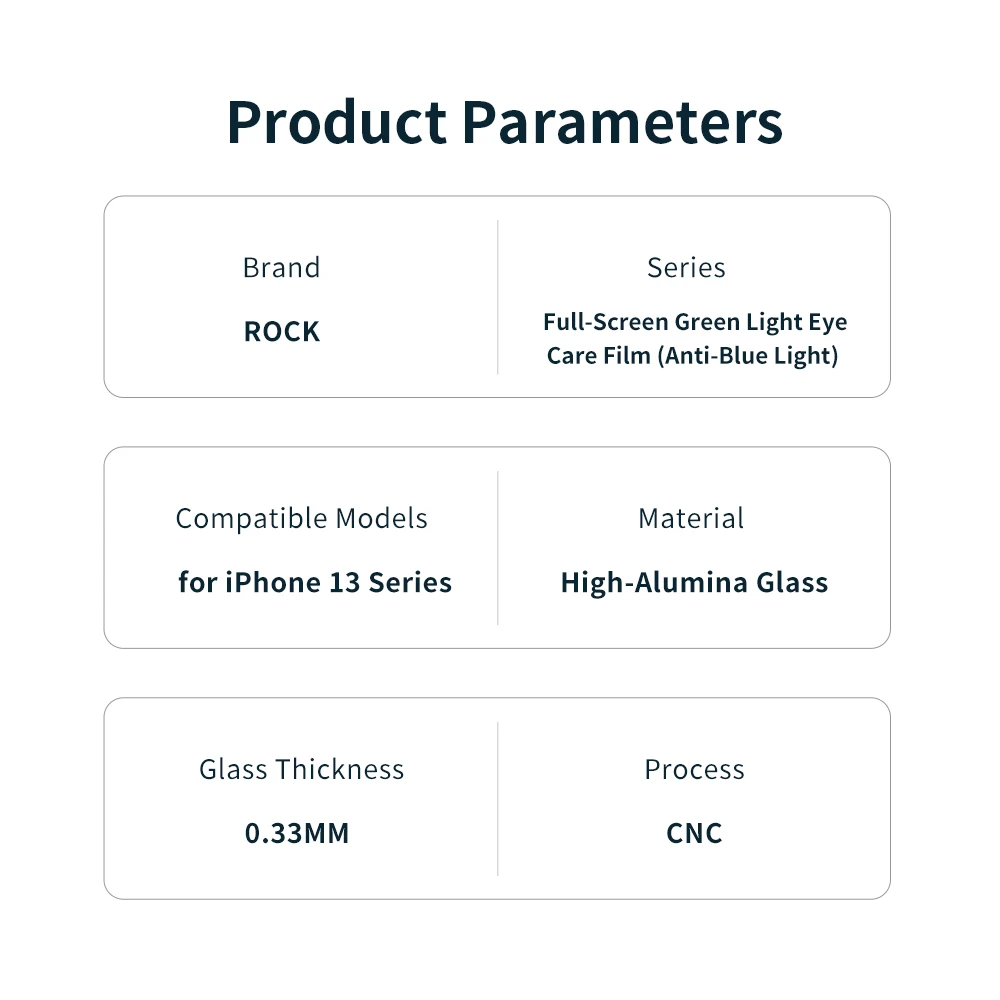Click the High-Alumina Glass value
The image size is (1000, 1000).
[694, 582]
